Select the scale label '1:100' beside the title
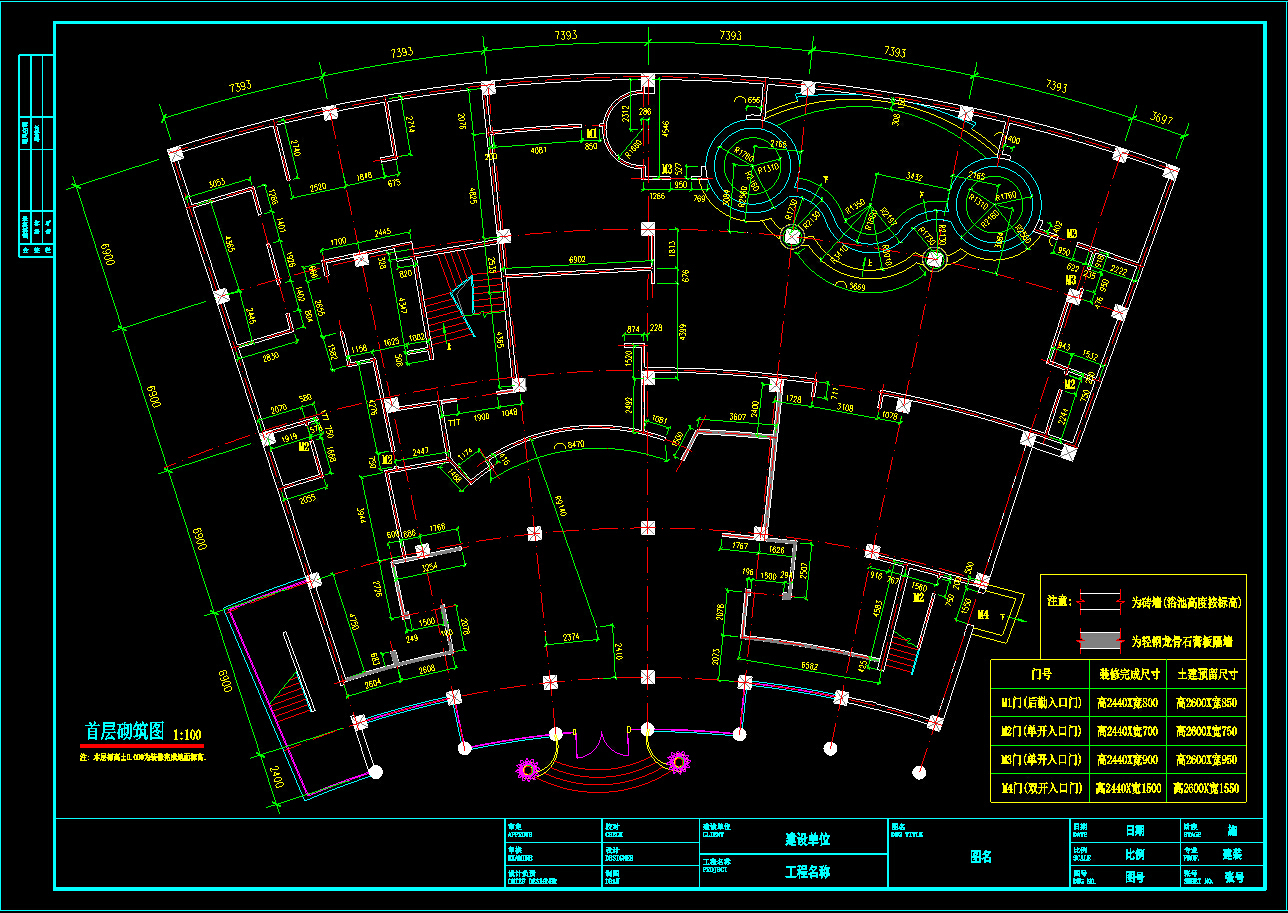The image size is (1288, 913). click(187, 734)
